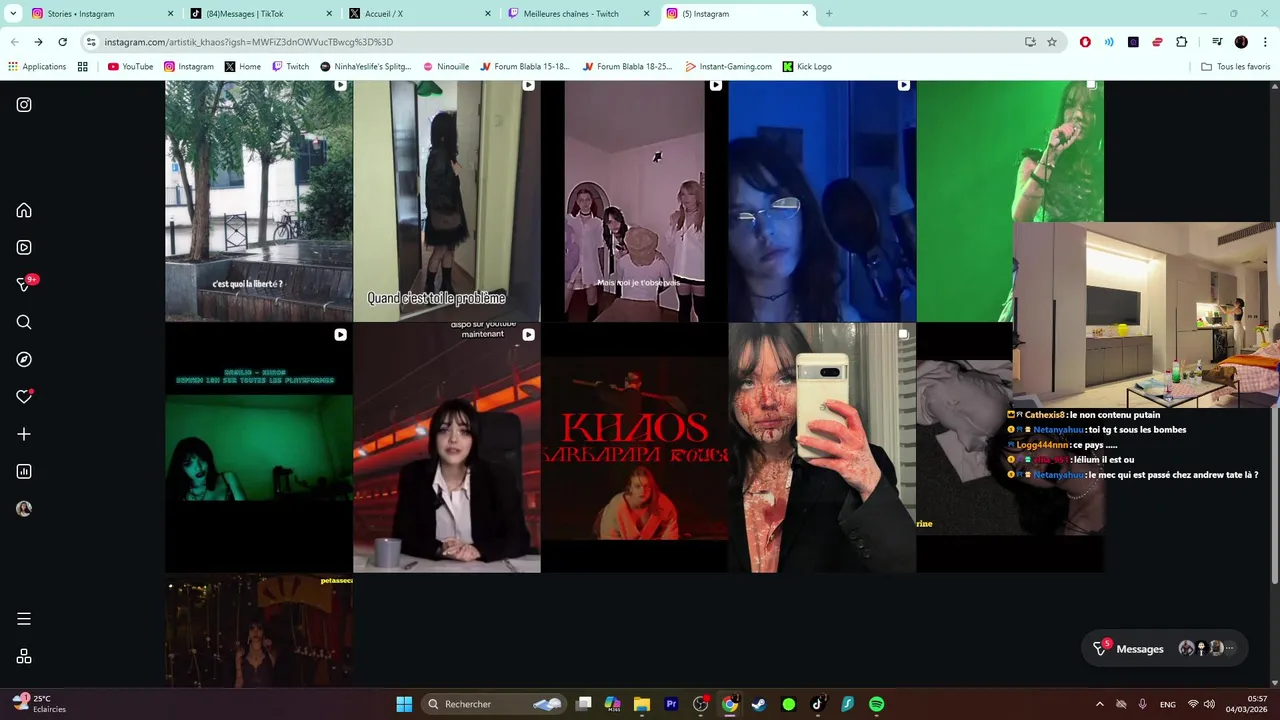Go back to previous page
This screenshot has width=1280, height=720.
[x=14, y=42]
